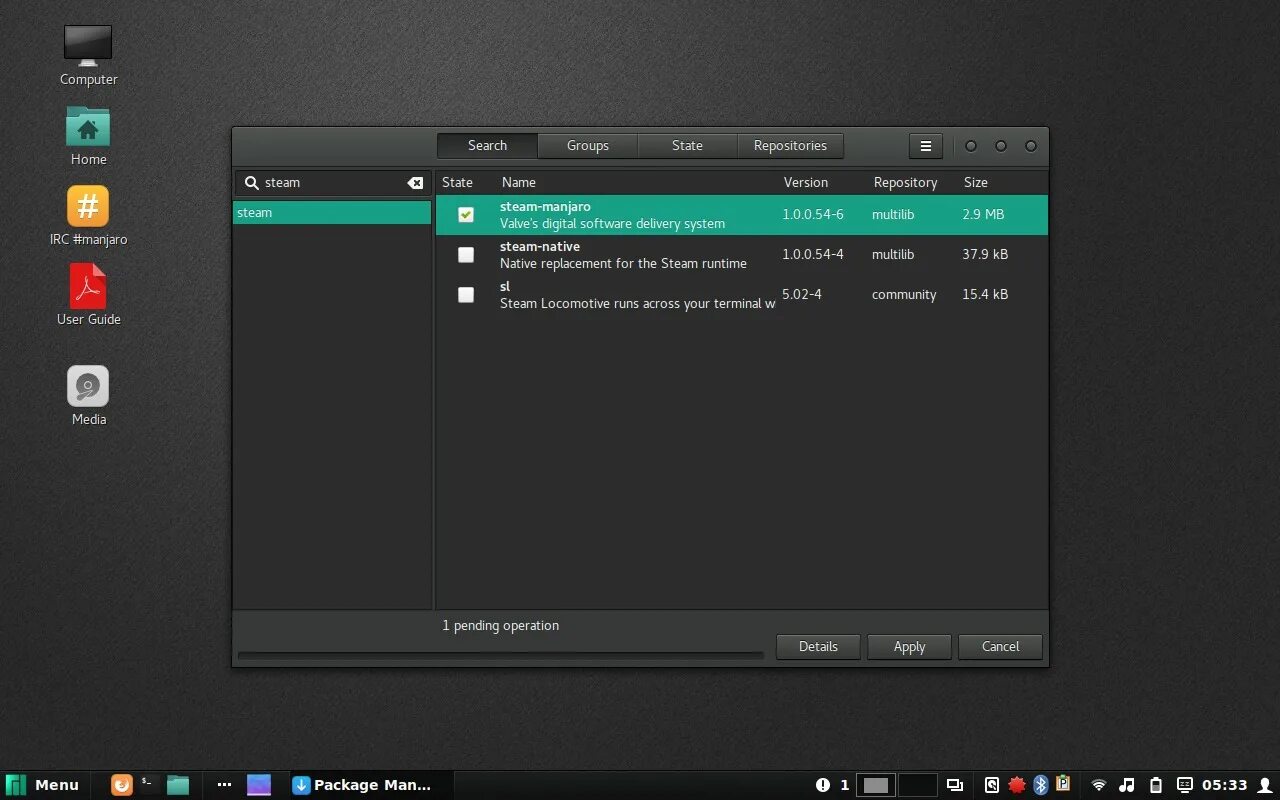The height and width of the screenshot is (800, 1280).
Task: Apply the pending operation
Action: [x=909, y=647]
